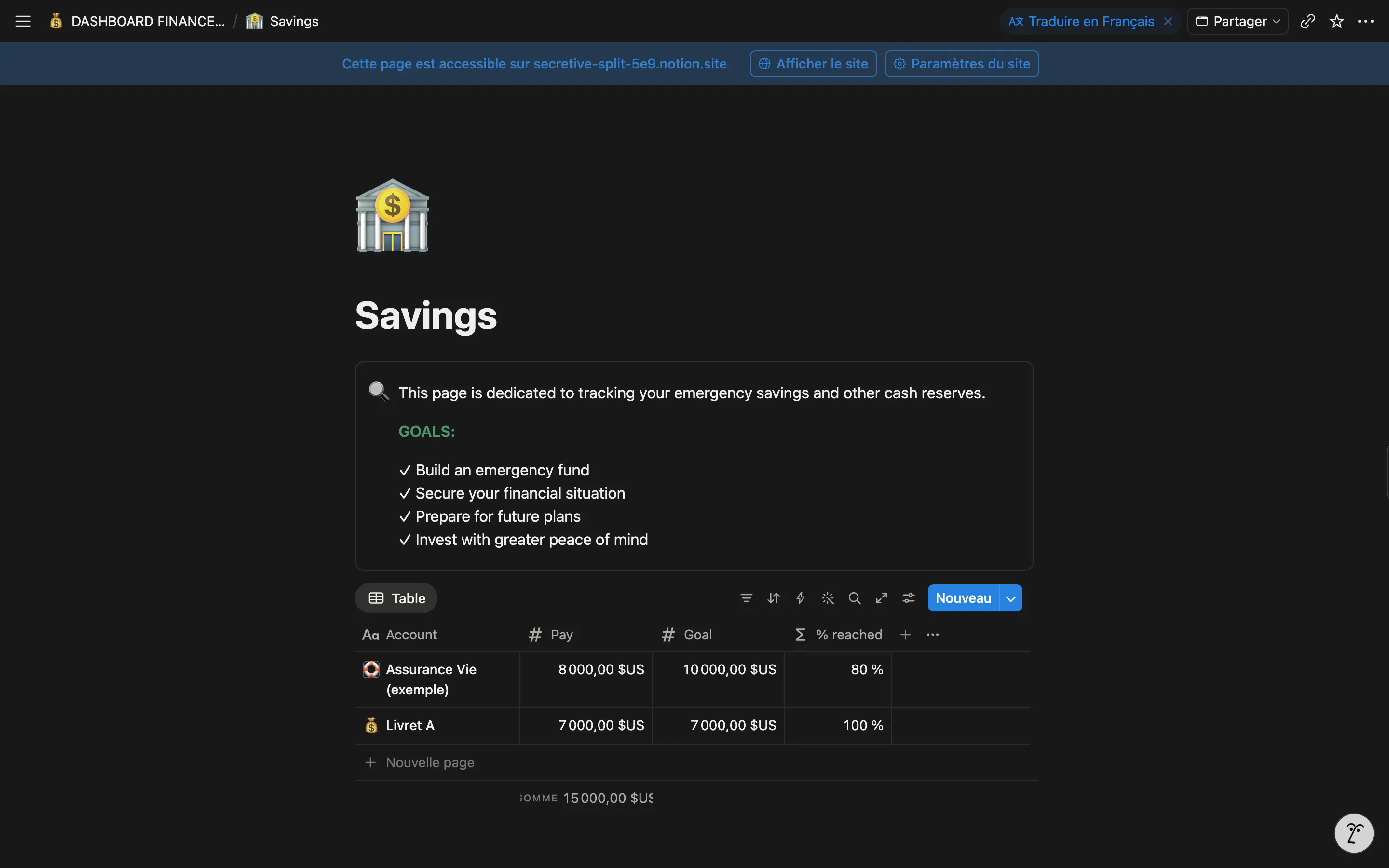1389x868 pixels.
Task: Add a new property with plus icon
Action: (905, 635)
